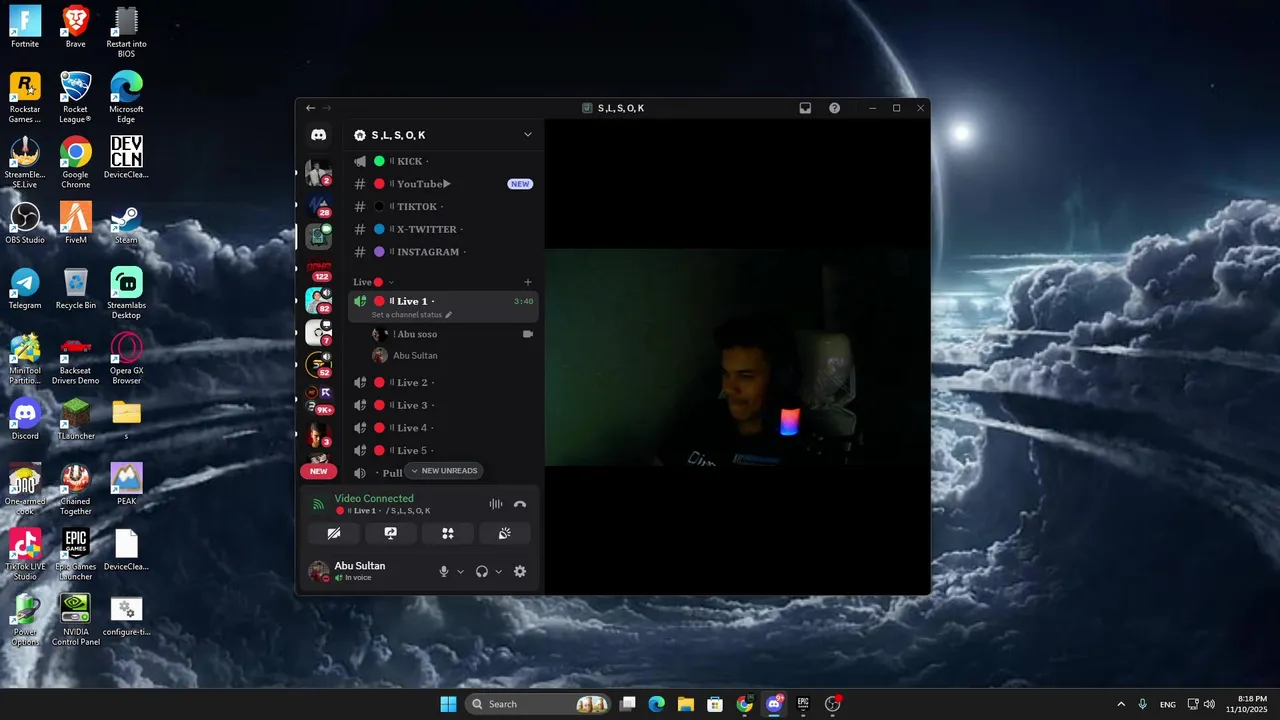Open FiveM desktop shortcut

pos(76,223)
